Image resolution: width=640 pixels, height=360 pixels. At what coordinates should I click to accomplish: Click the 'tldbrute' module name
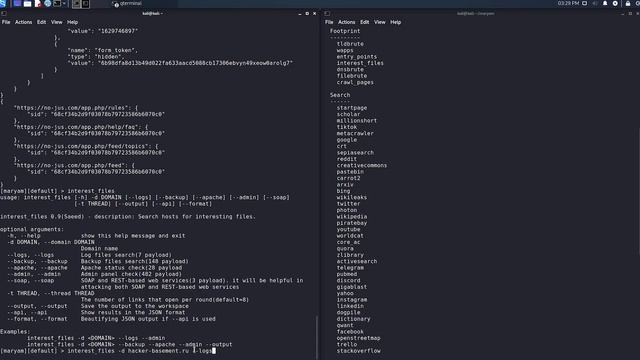tap(350, 44)
